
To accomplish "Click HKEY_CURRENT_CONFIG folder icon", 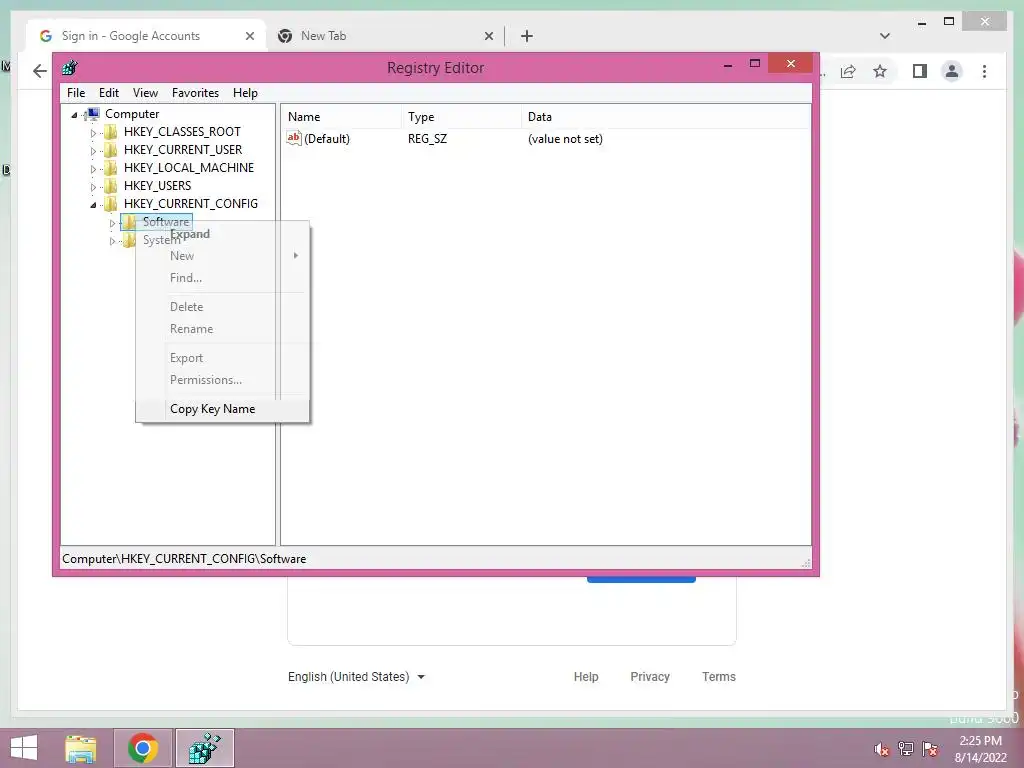I will point(111,204).
